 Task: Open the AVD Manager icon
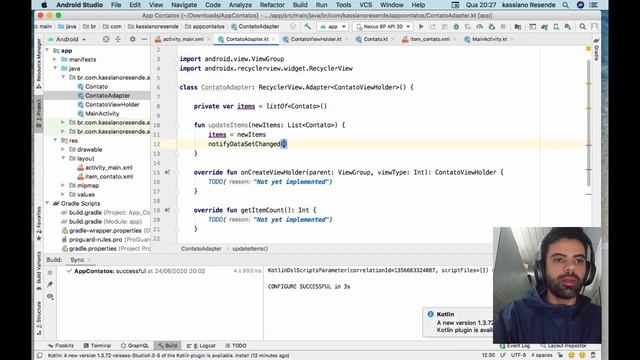click(556, 27)
